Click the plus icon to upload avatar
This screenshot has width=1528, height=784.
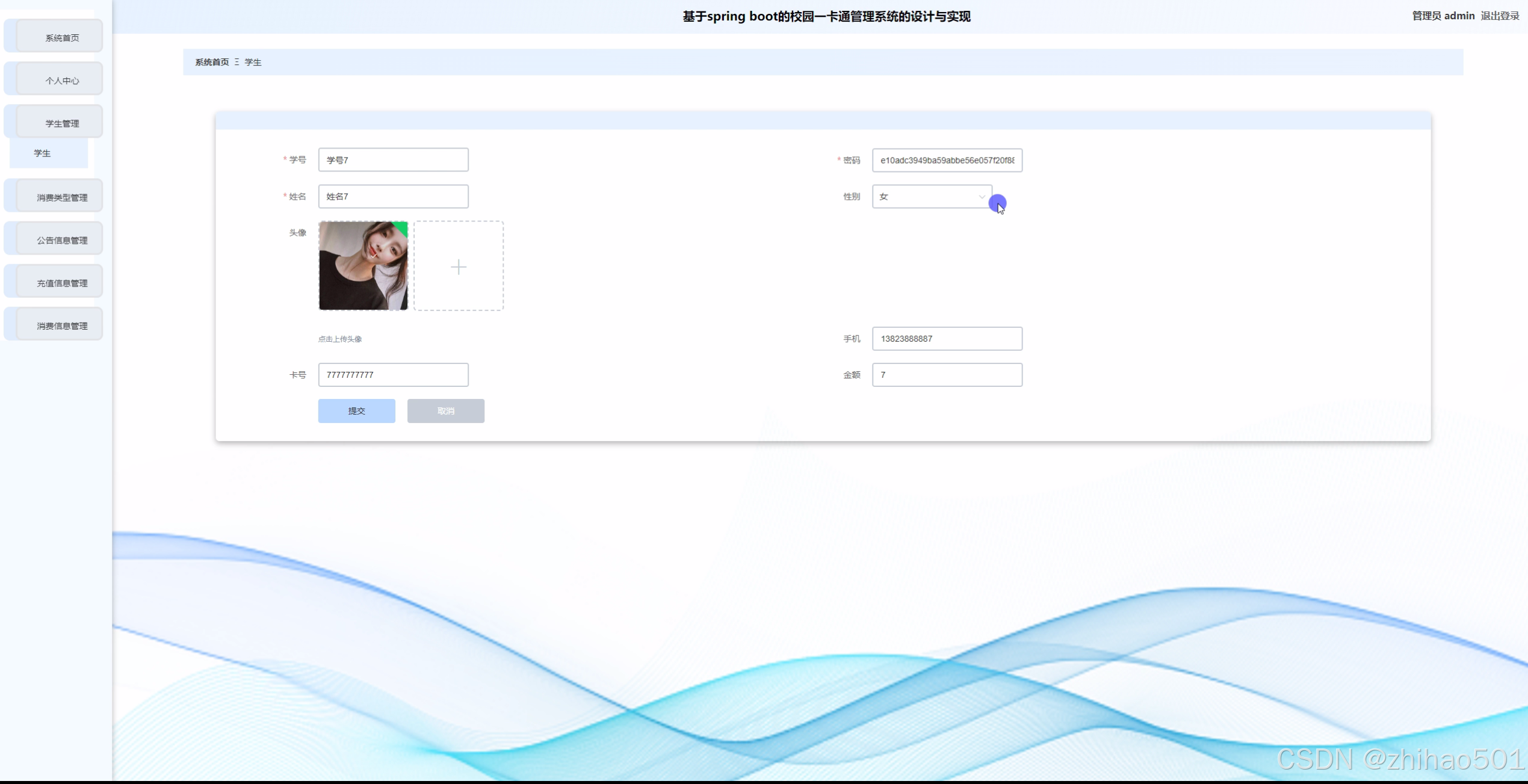pyautogui.click(x=458, y=267)
